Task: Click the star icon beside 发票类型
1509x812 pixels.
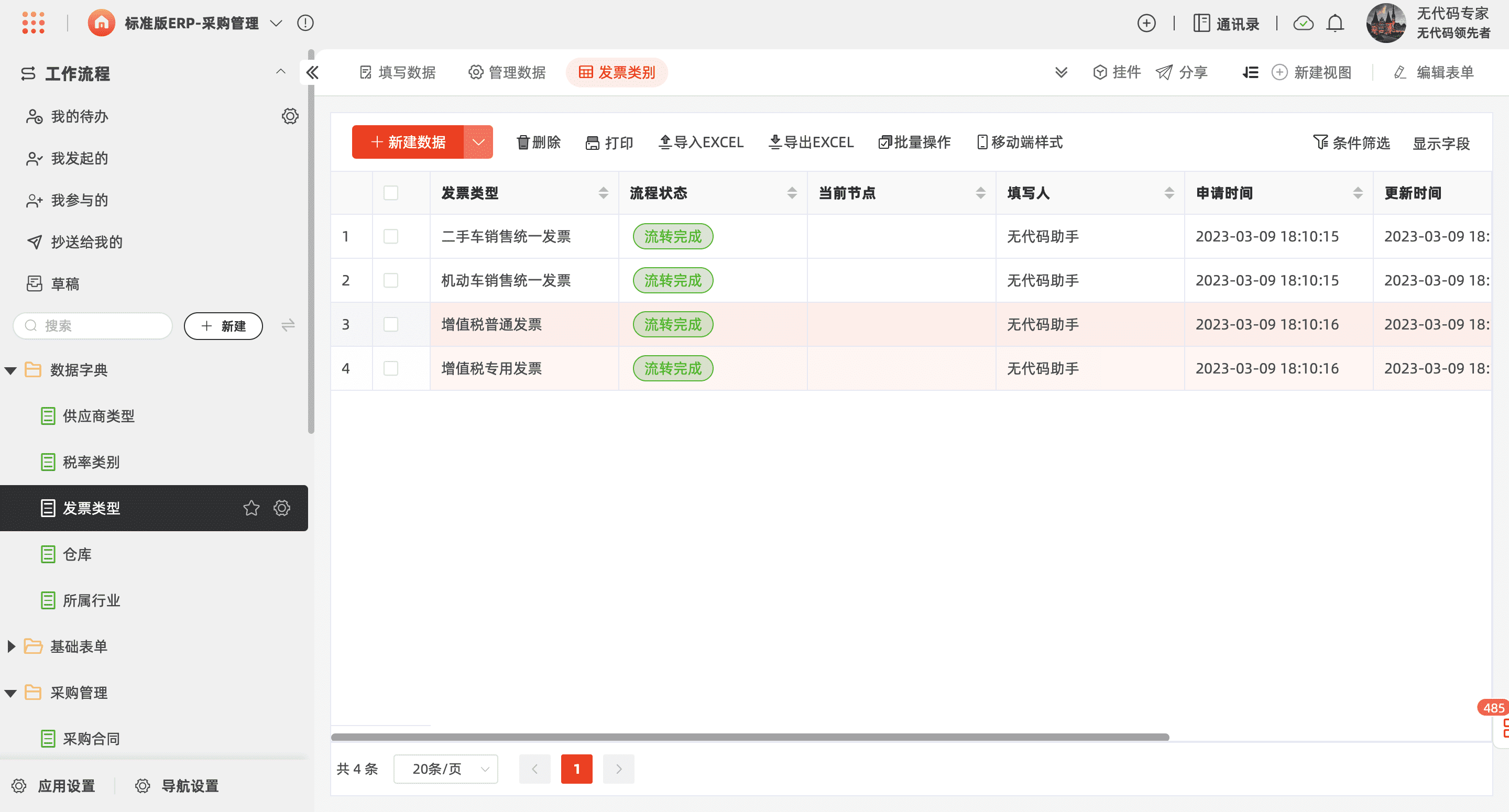Action: coord(251,508)
